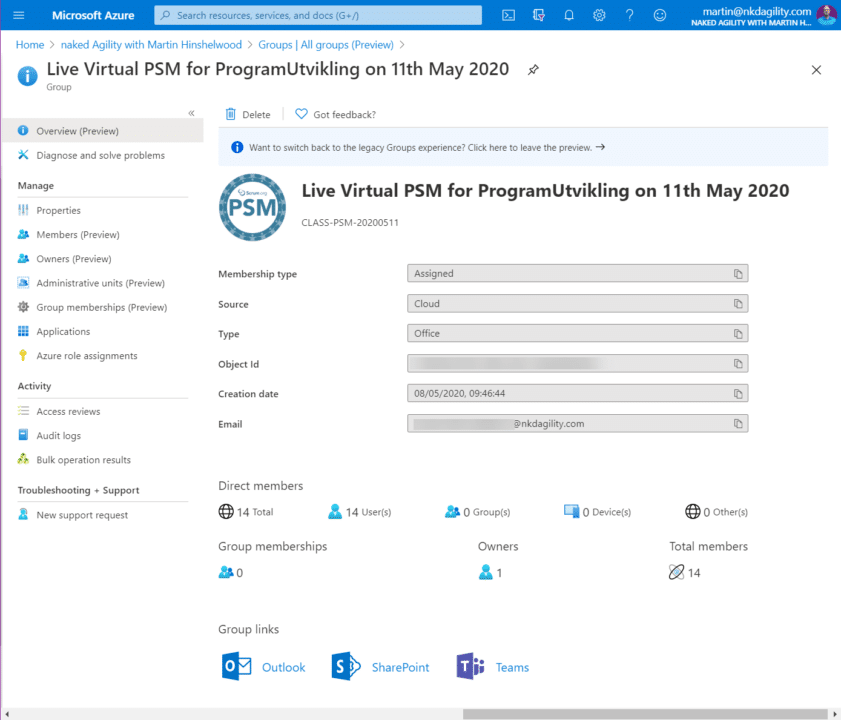Copy the group Email address

click(x=738, y=424)
